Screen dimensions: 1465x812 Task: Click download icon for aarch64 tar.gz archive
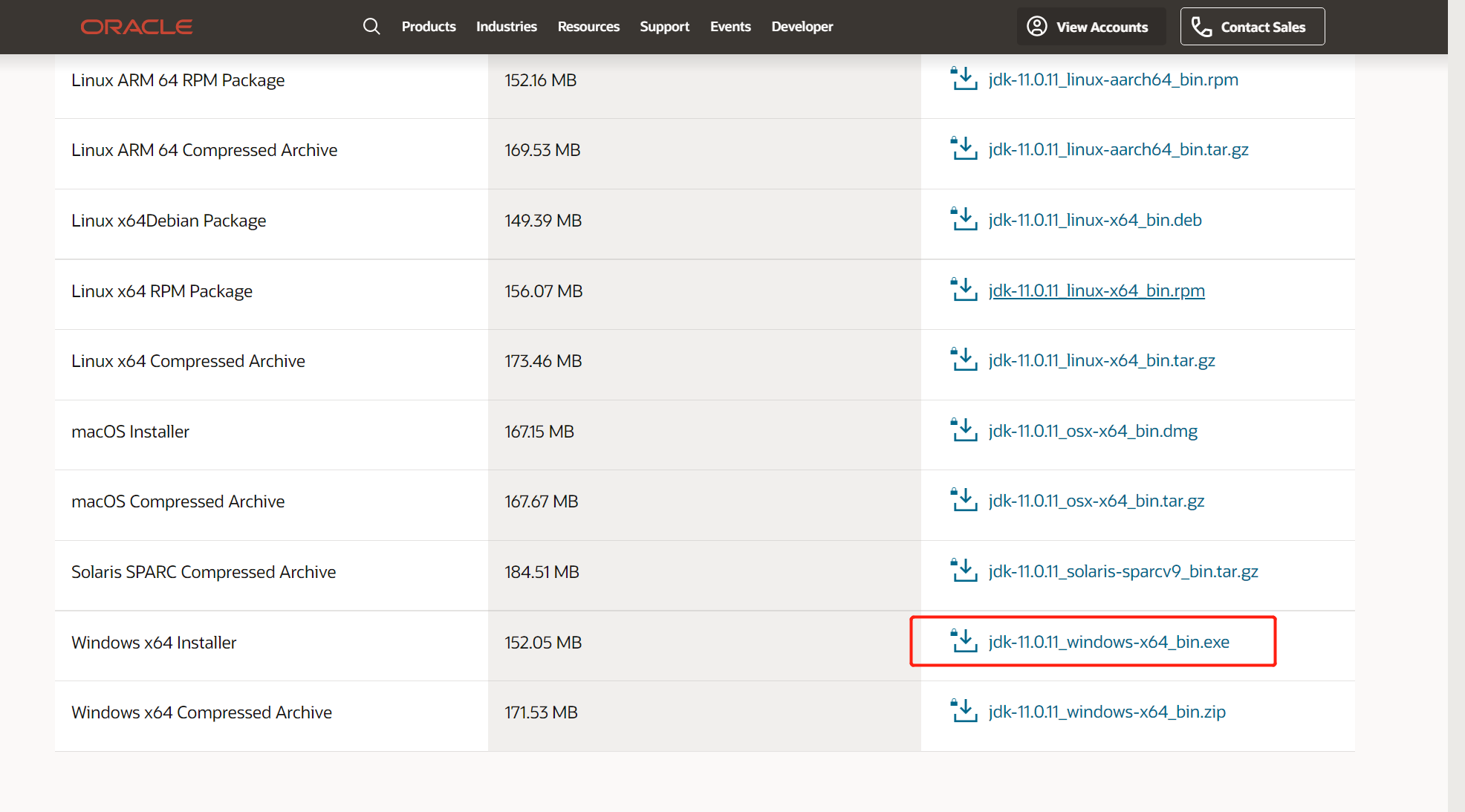click(964, 149)
